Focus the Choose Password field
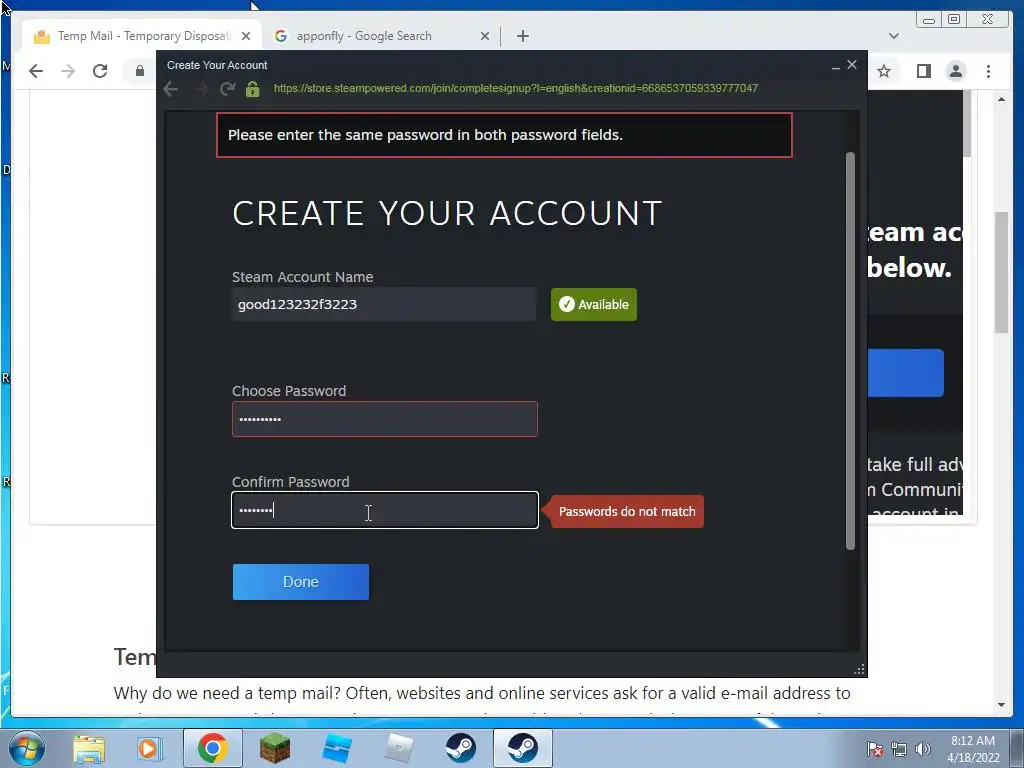 coord(385,419)
